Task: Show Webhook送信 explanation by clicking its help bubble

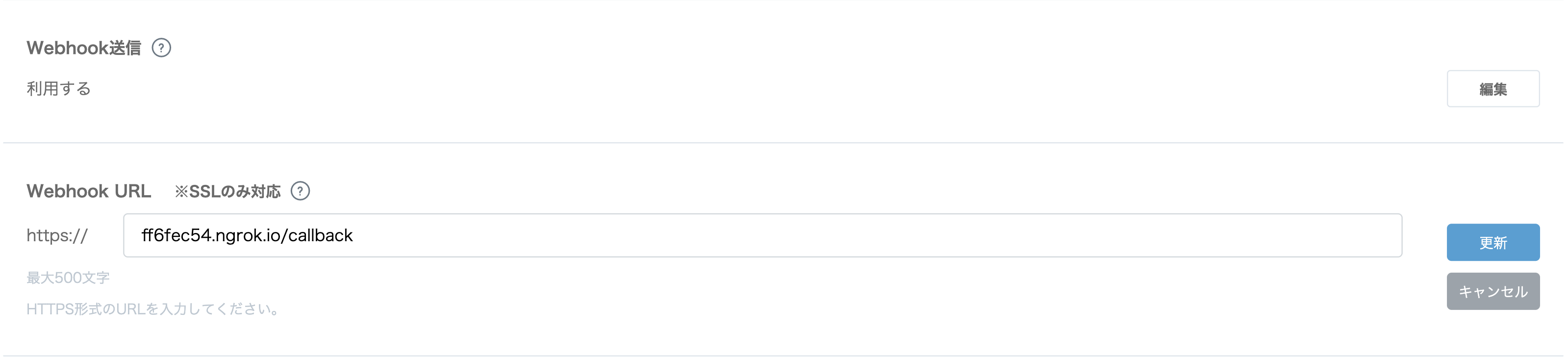Action: tap(162, 47)
